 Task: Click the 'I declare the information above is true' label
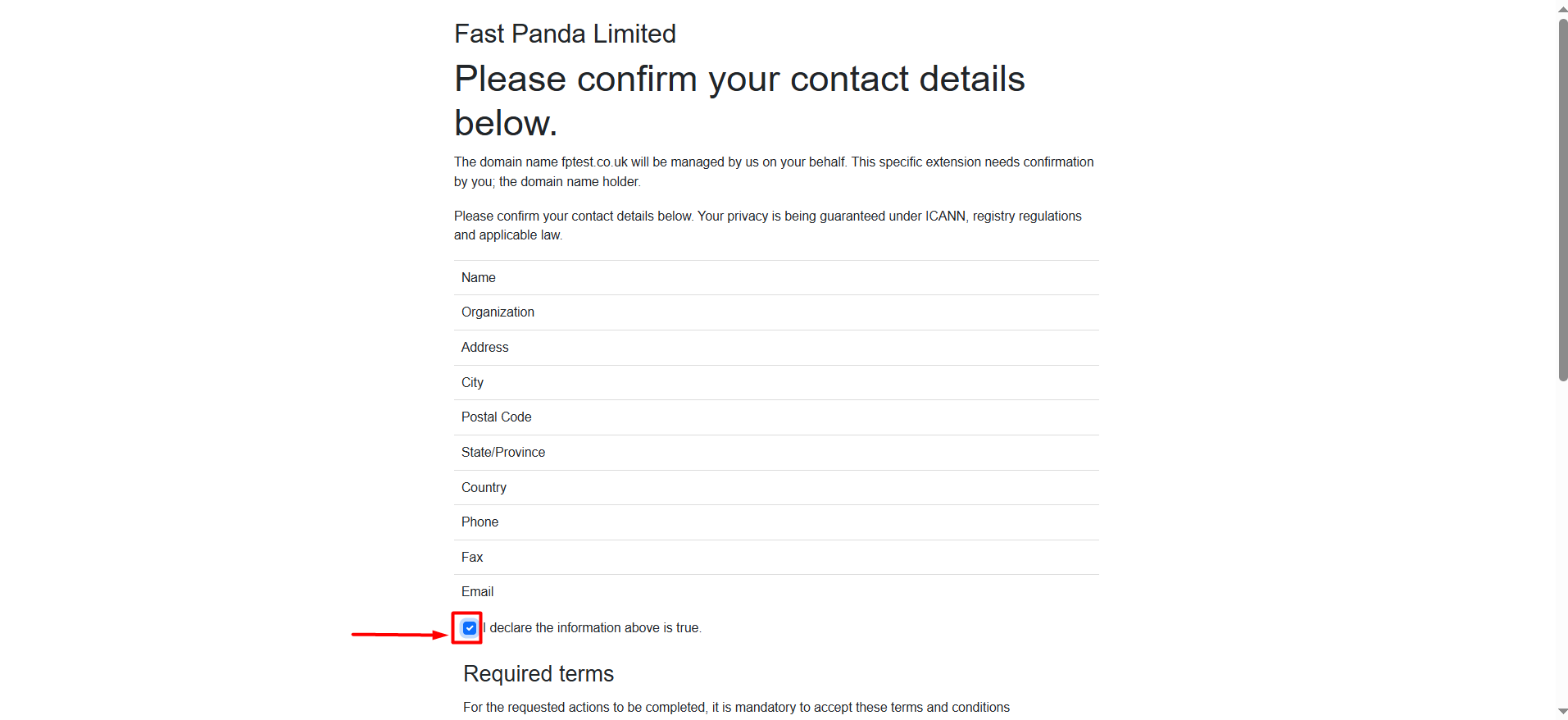[x=593, y=628]
